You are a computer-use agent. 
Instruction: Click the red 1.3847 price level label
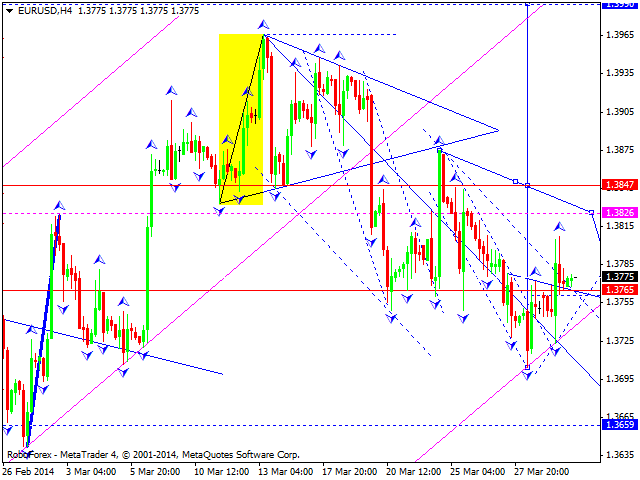(x=620, y=185)
